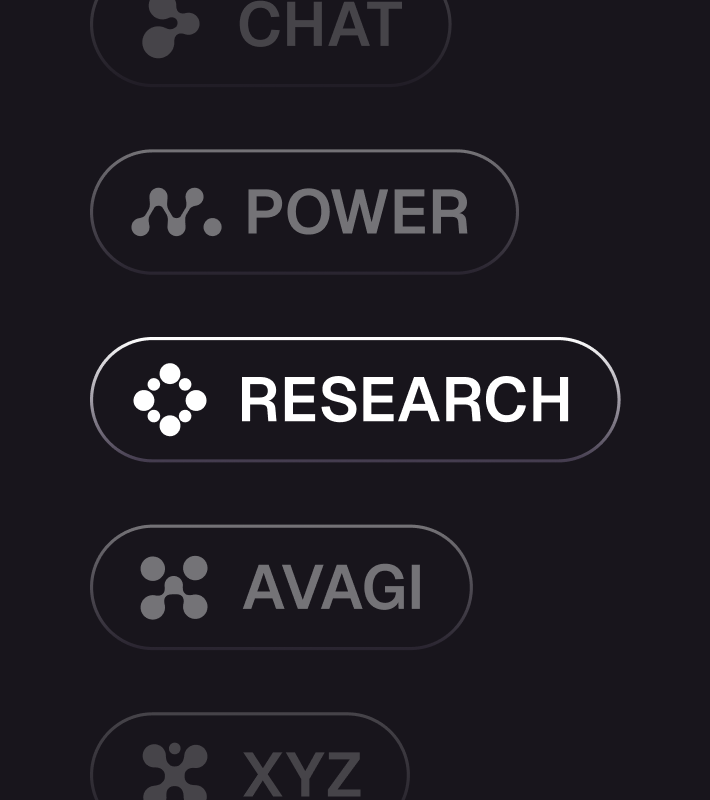Viewport: 710px width, 800px height.
Task: Click the zigzag POWER mode icon
Action: (176, 212)
